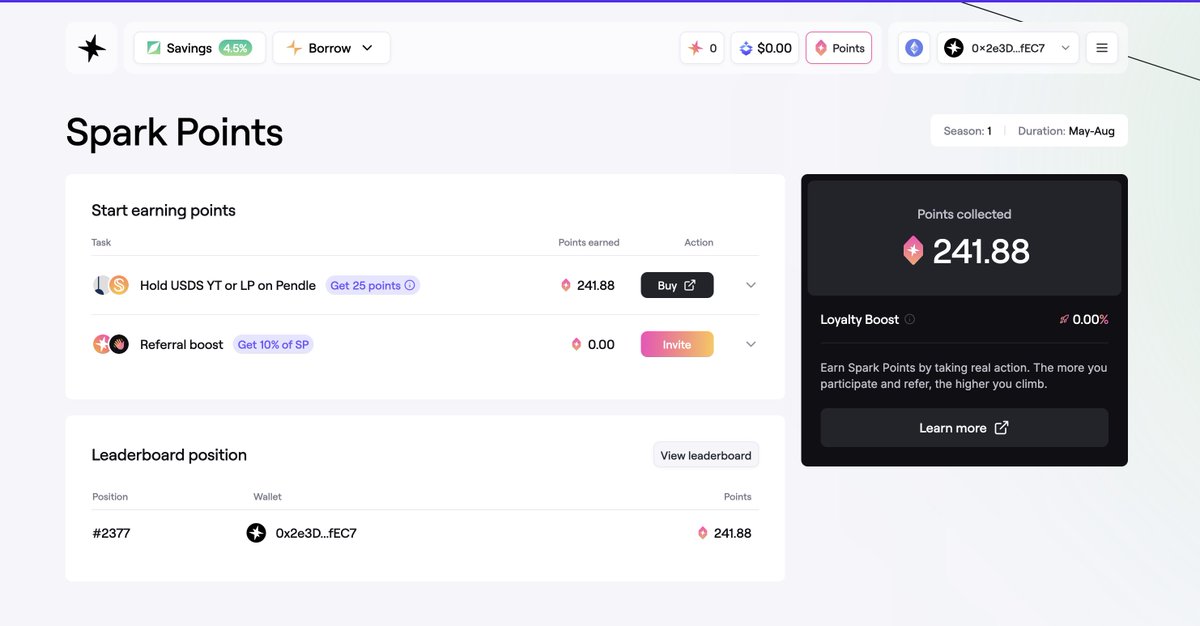This screenshot has height=626, width=1200.
Task: Click the wallet avatar in header
Action: click(954, 48)
